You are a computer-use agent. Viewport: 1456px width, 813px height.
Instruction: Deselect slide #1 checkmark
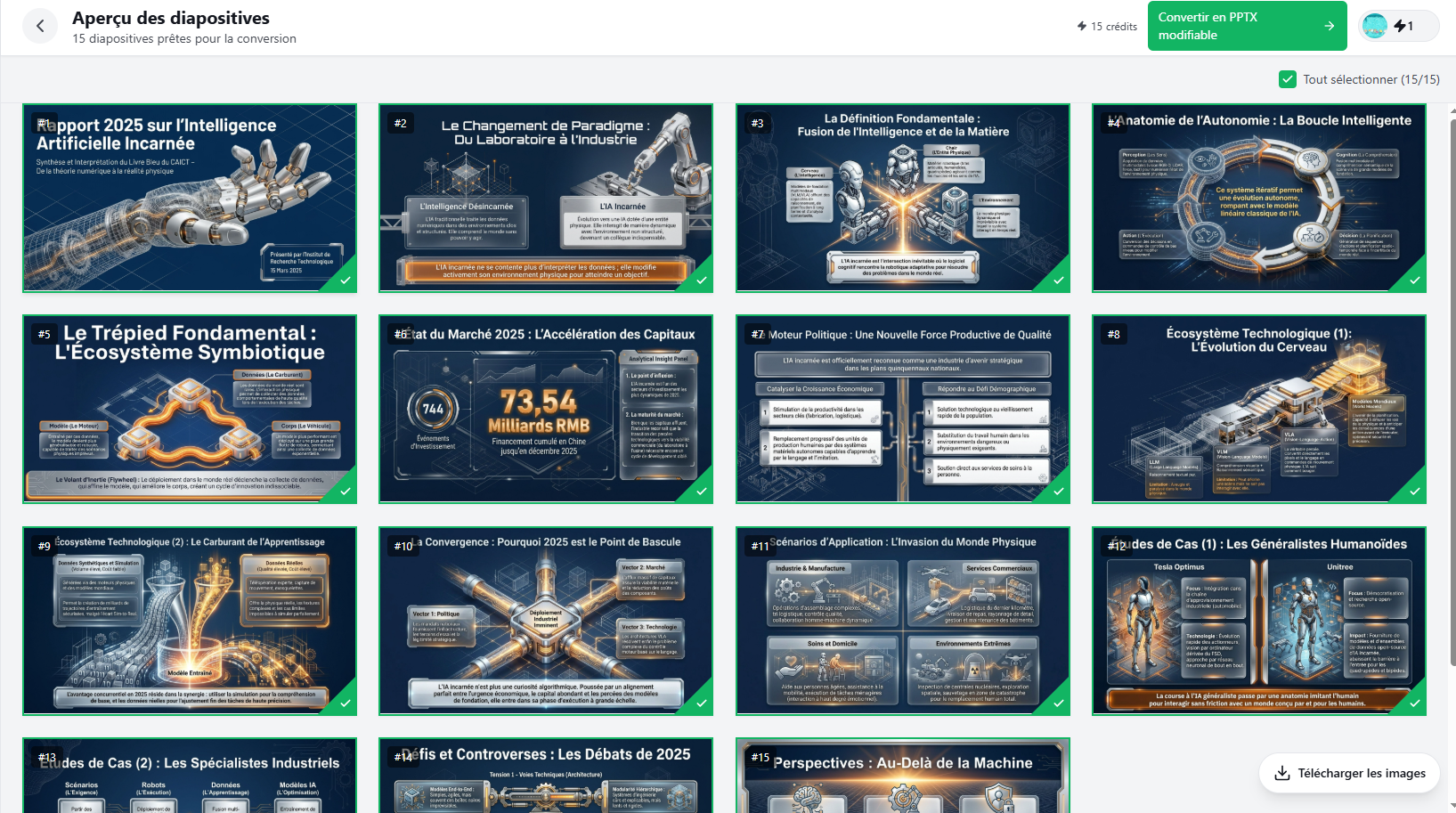click(x=346, y=280)
